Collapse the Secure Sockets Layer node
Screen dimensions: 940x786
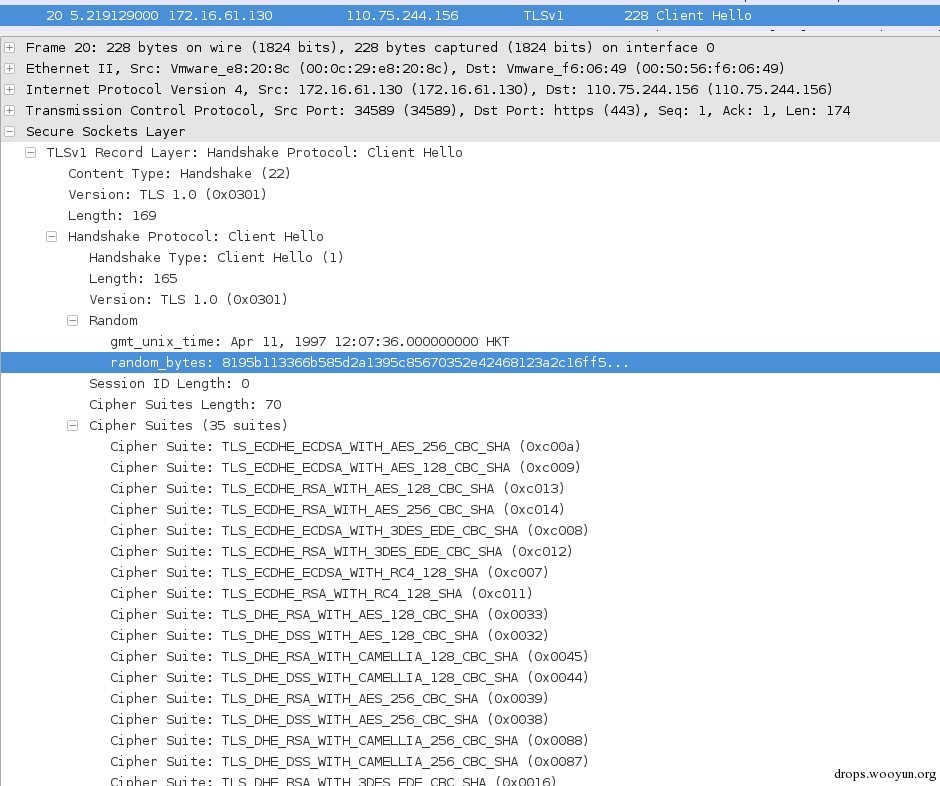10,131
